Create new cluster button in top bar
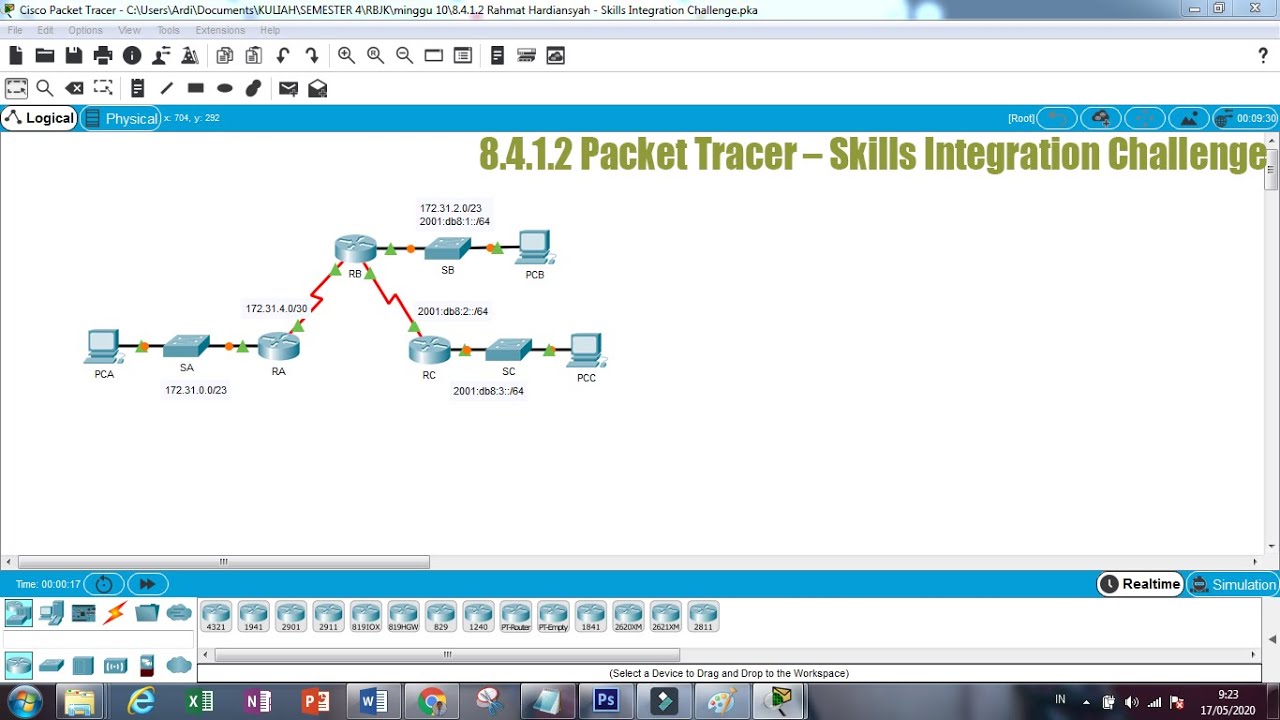 1101,118
